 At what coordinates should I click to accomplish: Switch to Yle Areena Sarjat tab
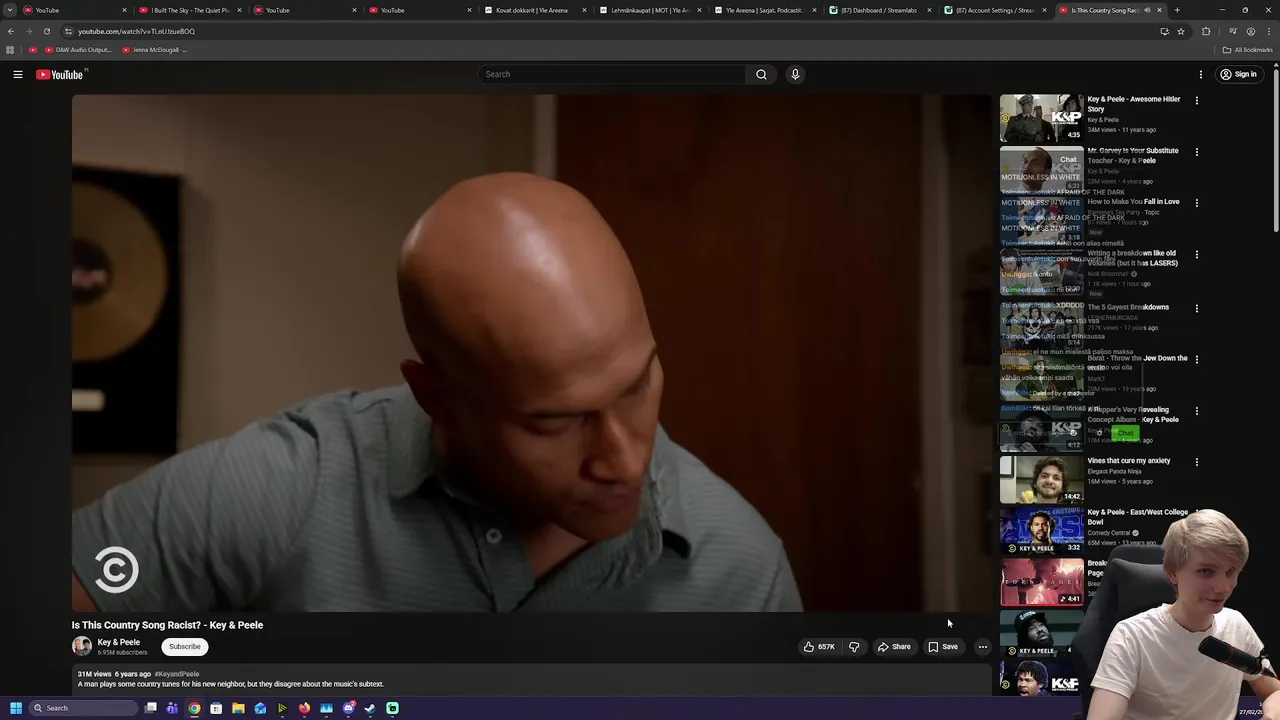tap(766, 10)
